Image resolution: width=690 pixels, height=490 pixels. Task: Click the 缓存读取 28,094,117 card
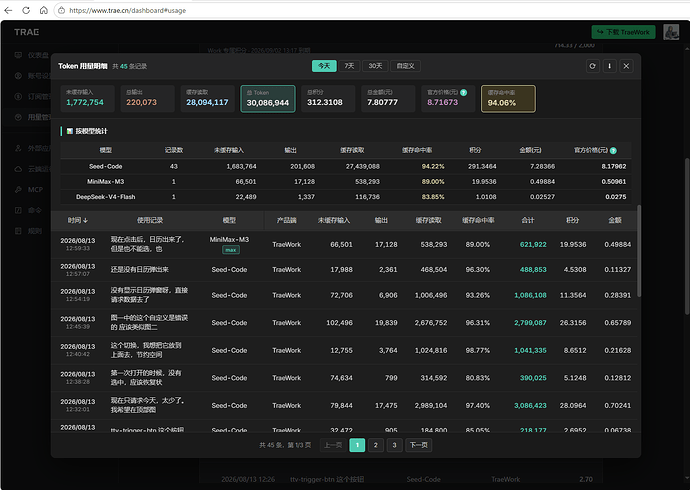point(208,99)
